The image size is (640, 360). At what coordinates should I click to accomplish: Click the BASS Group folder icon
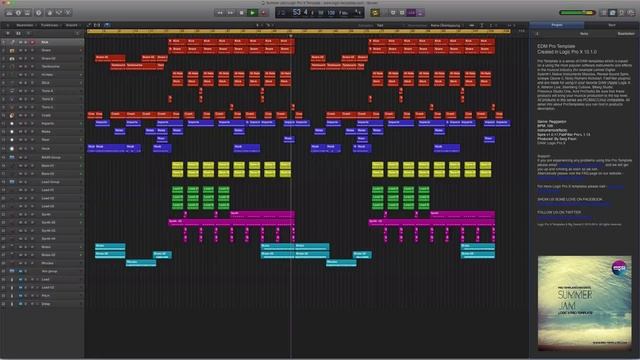(12, 157)
